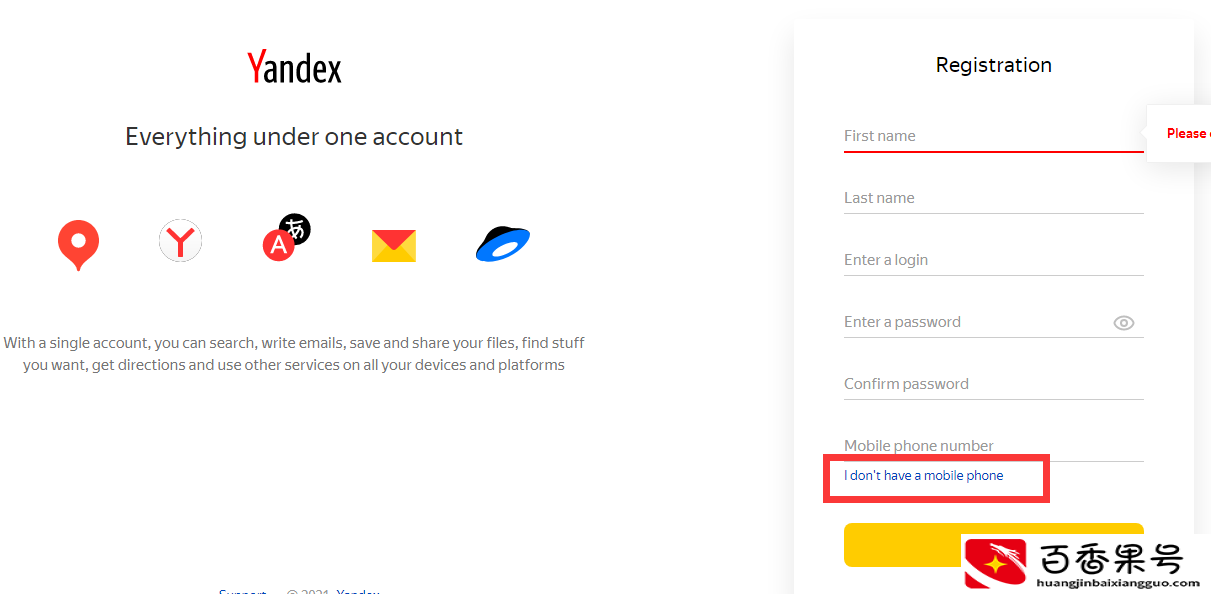This screenshot has height=594, width=1211.
Task: Click the Enter a password field
Action: coord(977,322)
